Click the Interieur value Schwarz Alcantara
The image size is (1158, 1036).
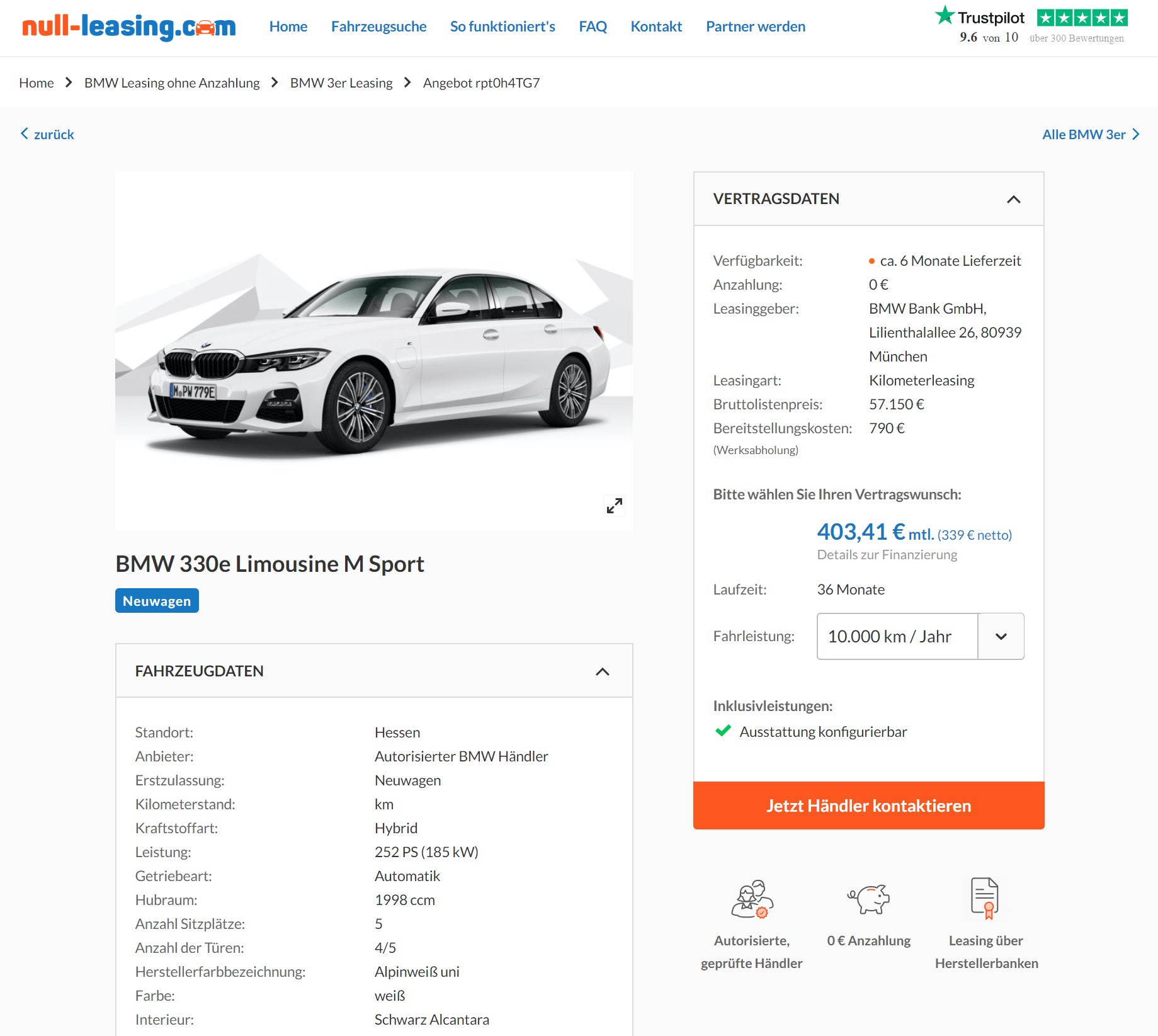431,1020
